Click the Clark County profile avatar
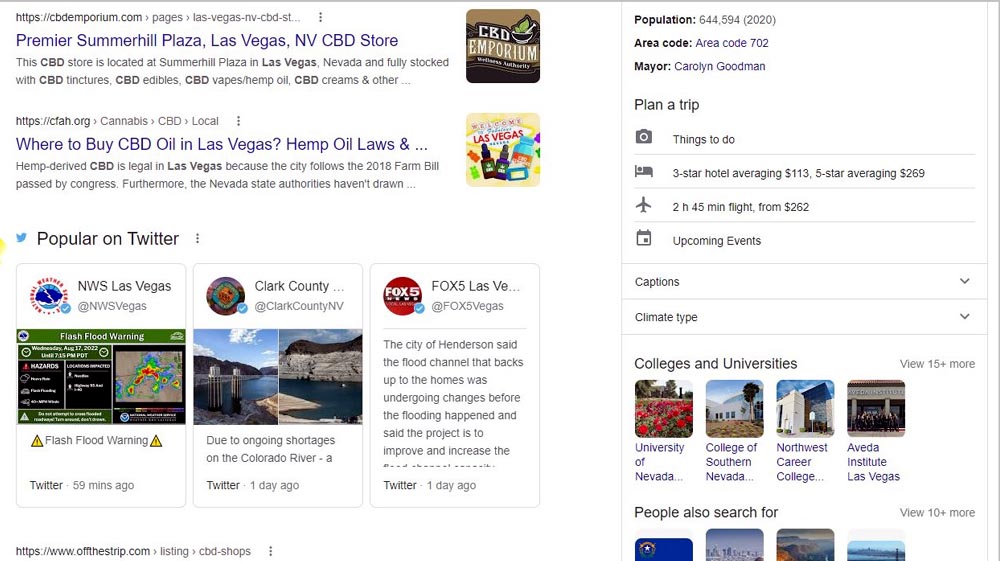This screenshot has width=1000, height=561. pos(226,296)
